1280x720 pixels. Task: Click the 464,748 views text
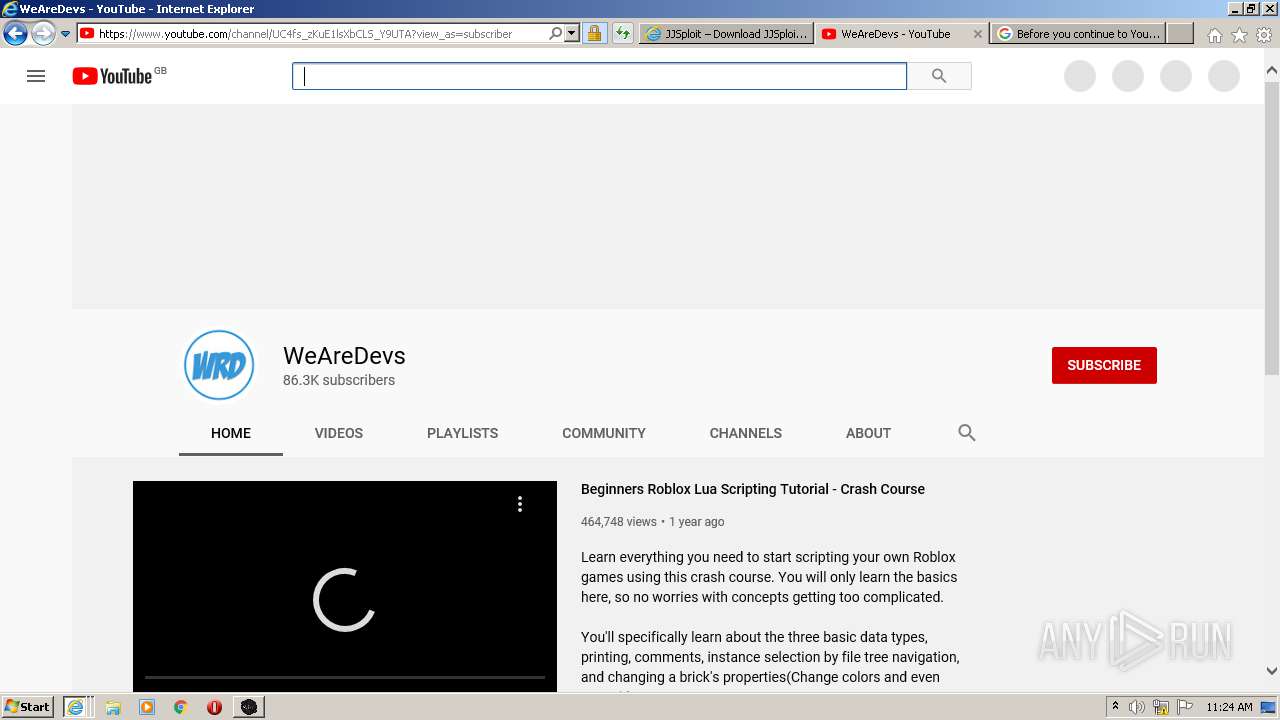tap(619, 522)
